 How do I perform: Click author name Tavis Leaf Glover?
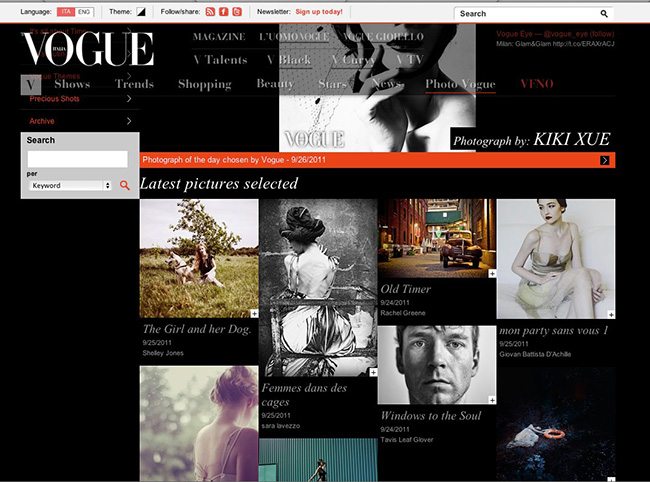407,440
